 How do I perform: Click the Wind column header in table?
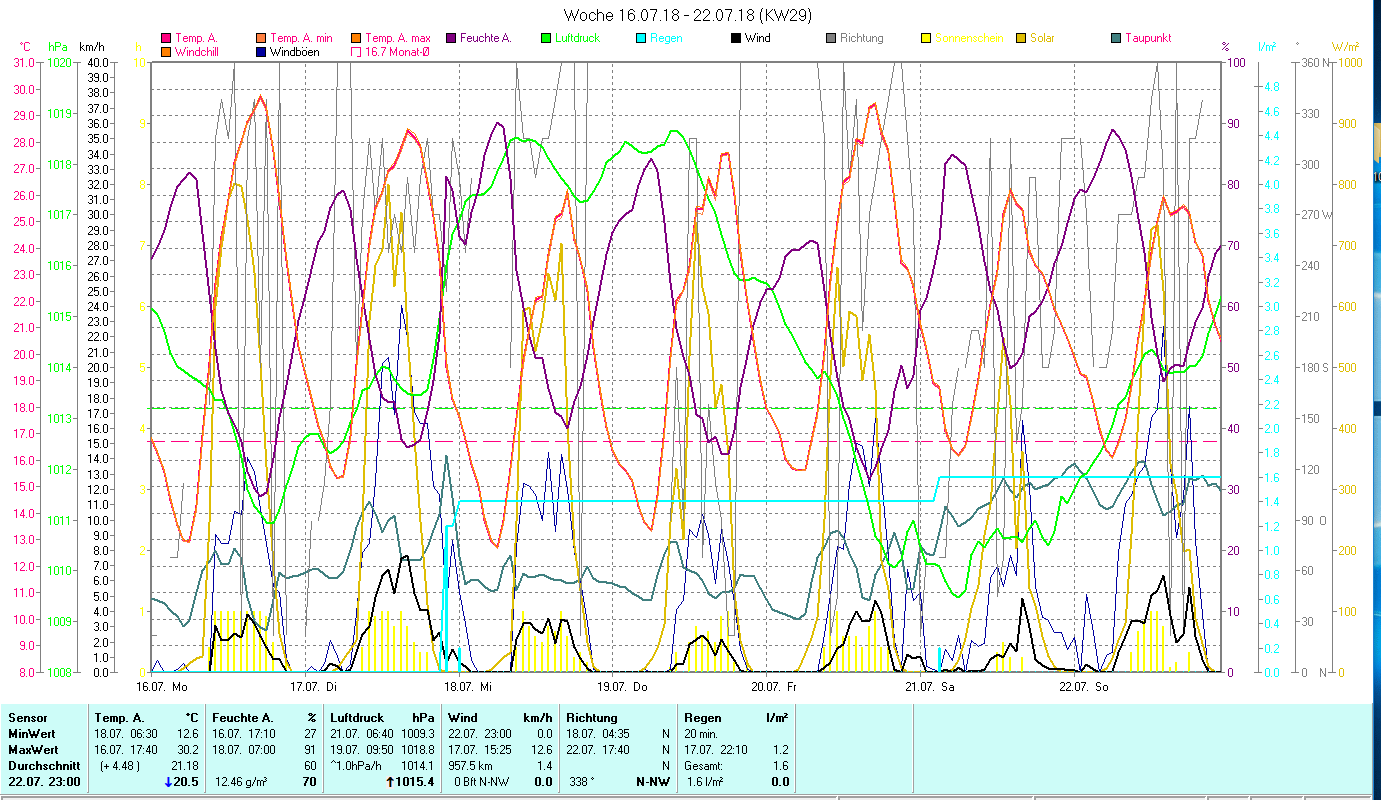click(463, 718)
